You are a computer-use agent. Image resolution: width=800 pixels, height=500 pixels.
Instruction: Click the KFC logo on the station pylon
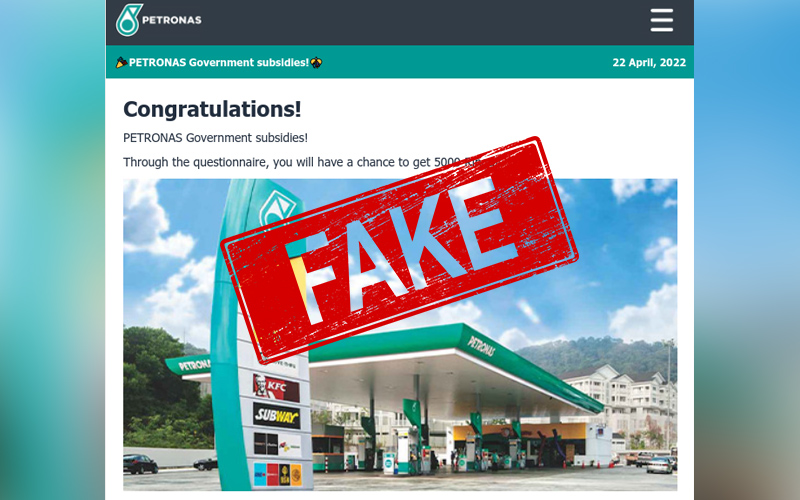(276, 388)
